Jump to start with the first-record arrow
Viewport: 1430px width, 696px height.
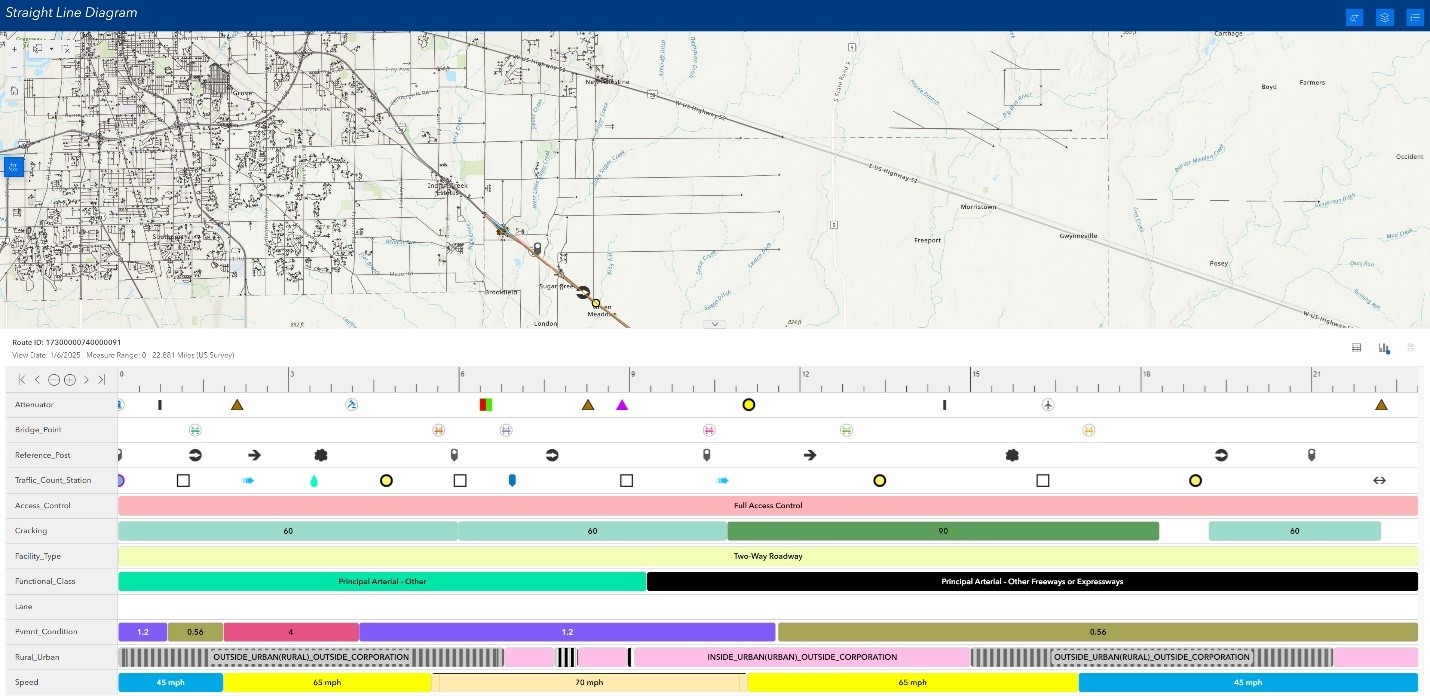click(22, 380)
